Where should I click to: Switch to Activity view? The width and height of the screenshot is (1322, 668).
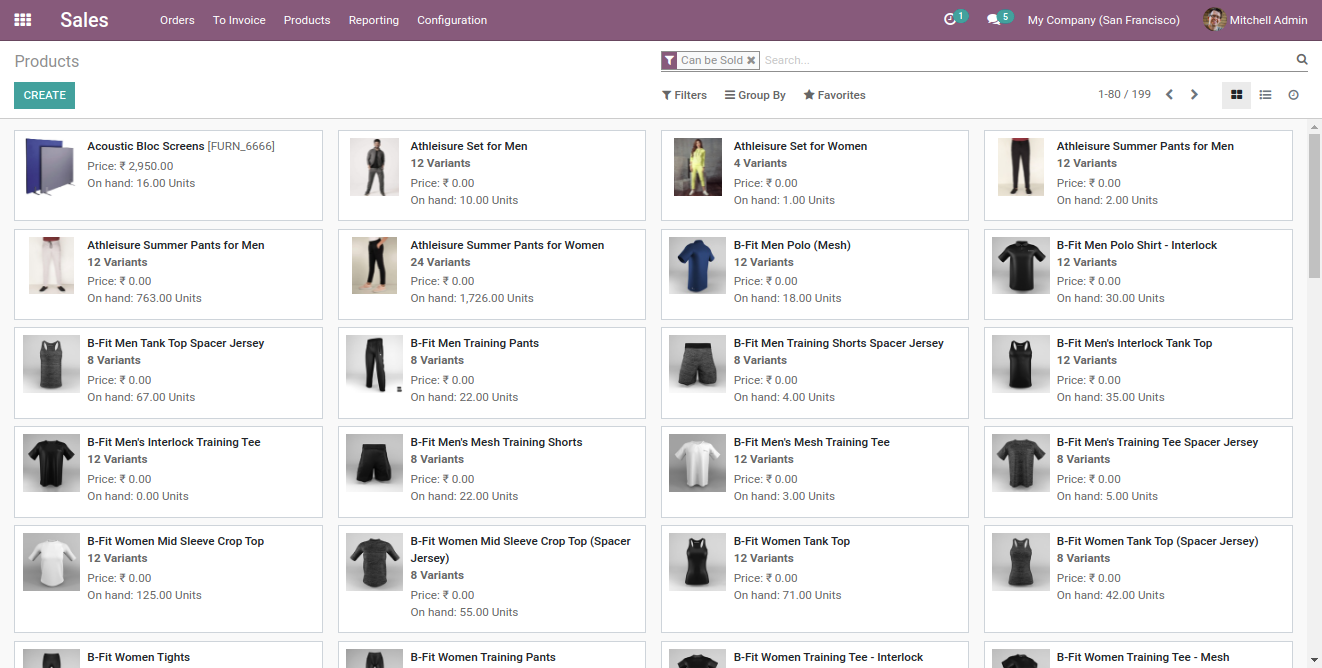click(x=1293, y=95)
